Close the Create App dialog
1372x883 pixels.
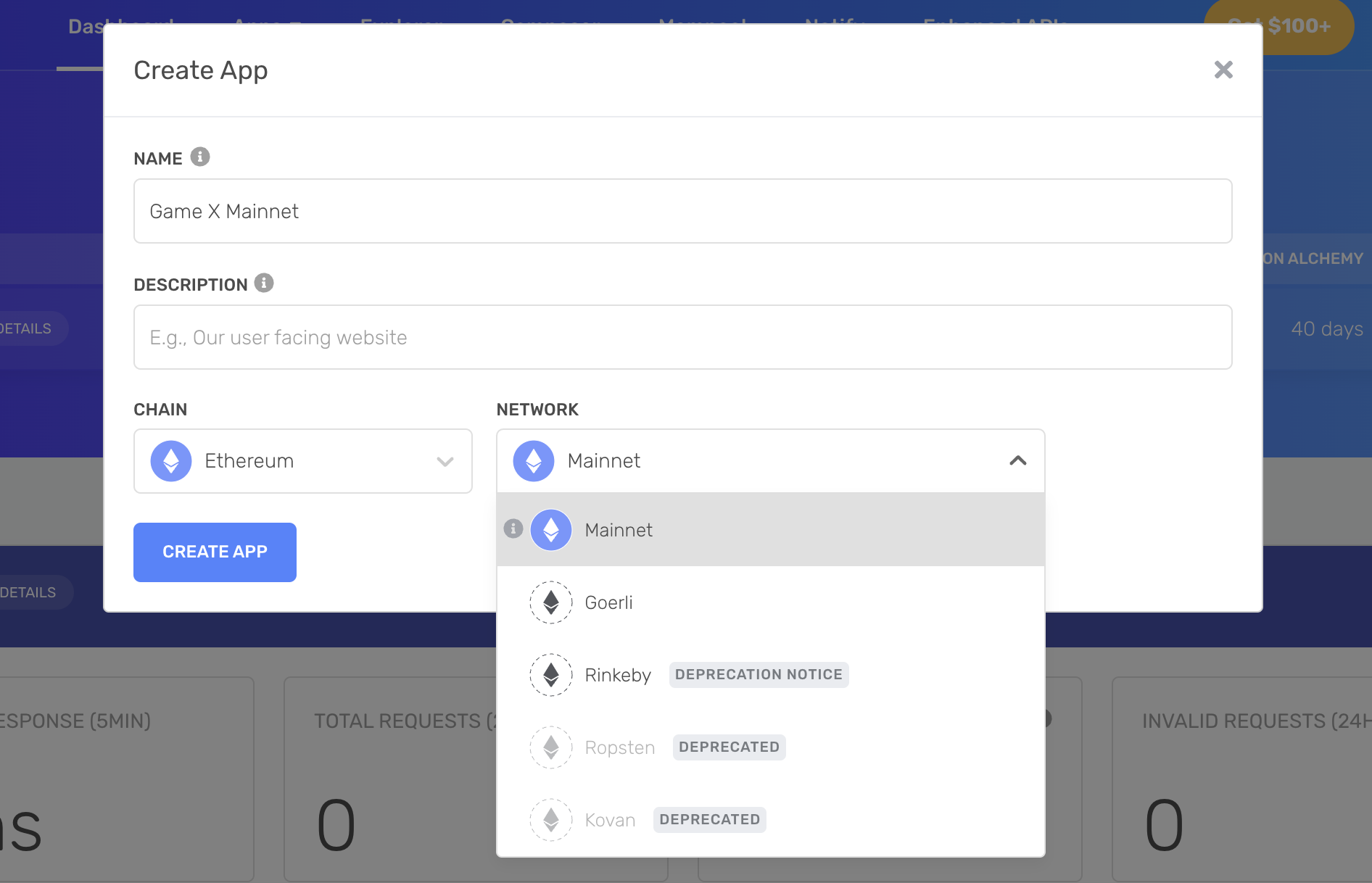1223,70
